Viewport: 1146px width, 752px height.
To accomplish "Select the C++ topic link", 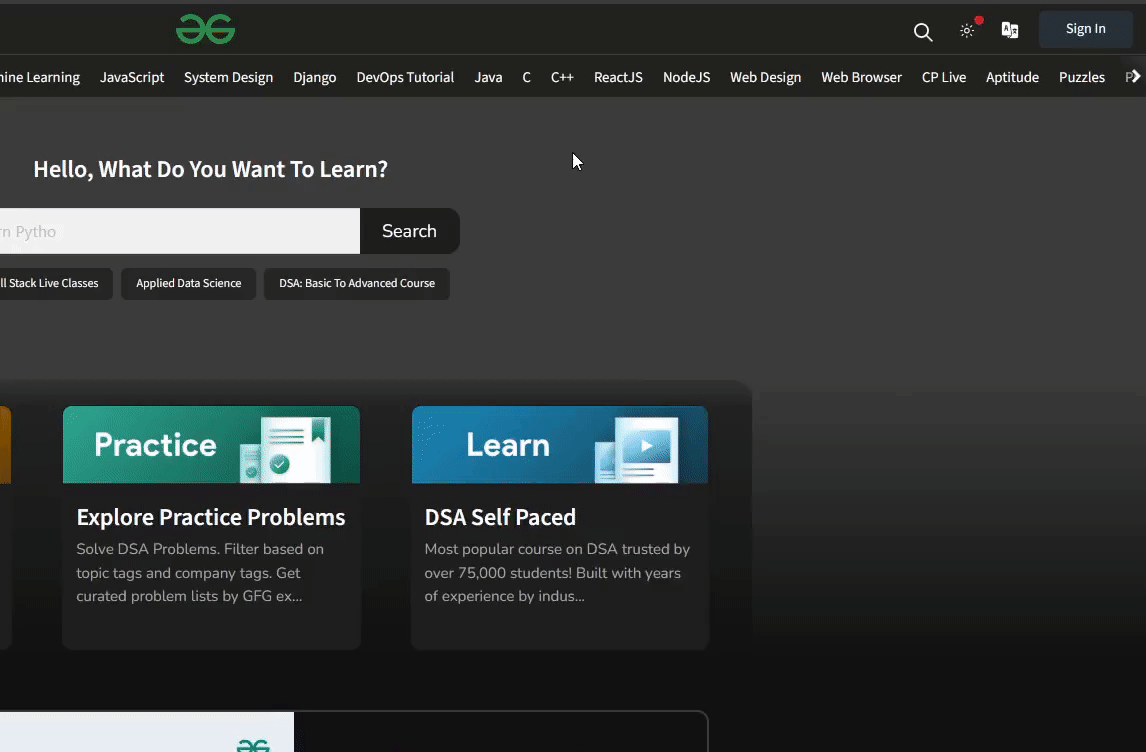I will tap(562, 77).
